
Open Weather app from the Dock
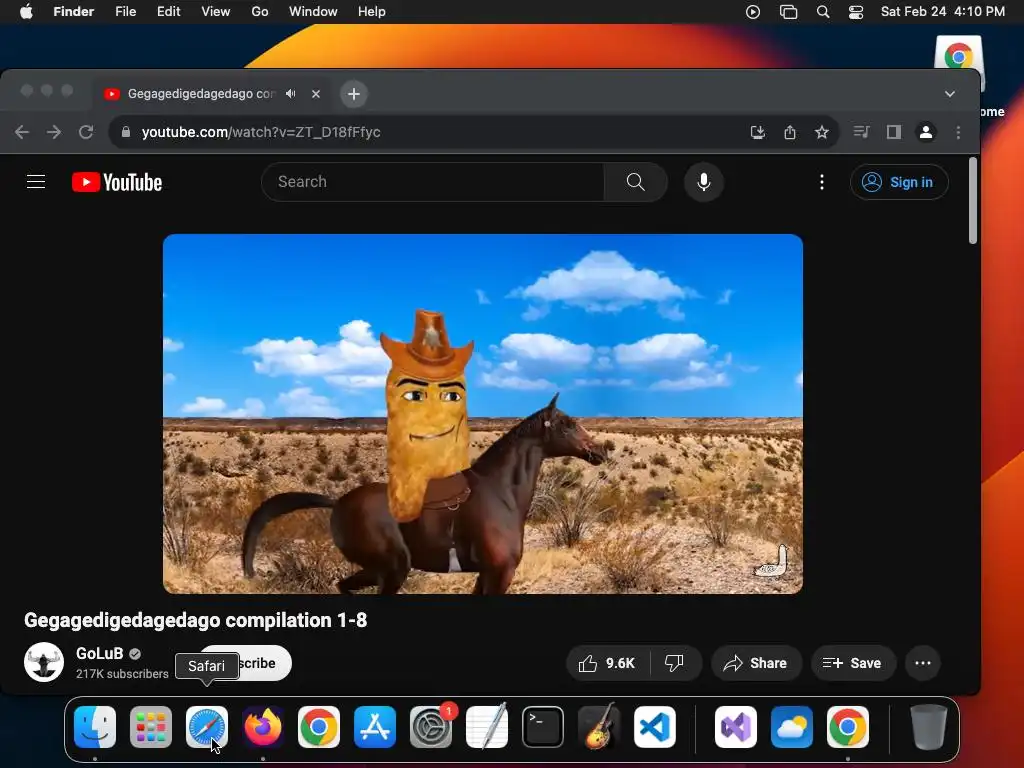pos(792,727)
